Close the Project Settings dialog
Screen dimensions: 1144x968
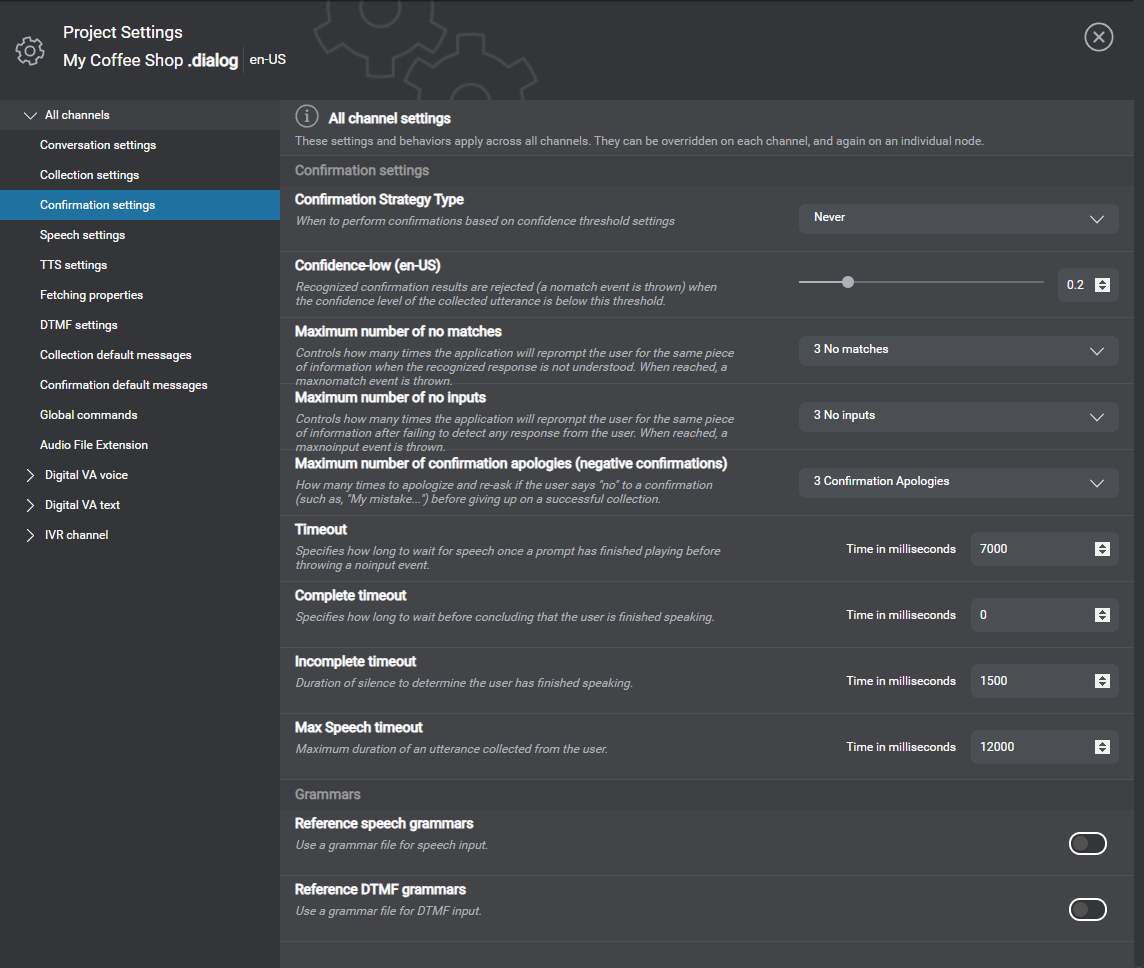coord(1098,38)
